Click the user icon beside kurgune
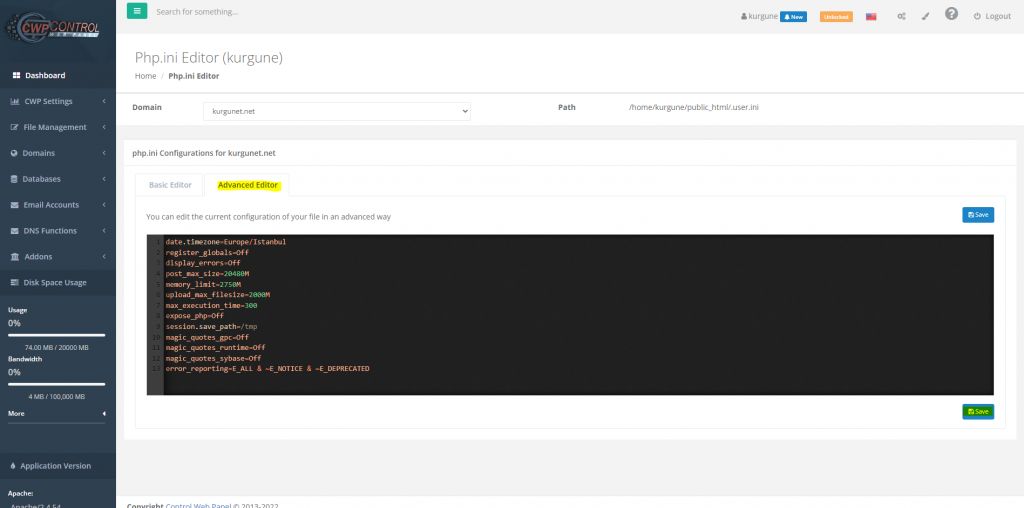1024x508 pixels. 744,16
